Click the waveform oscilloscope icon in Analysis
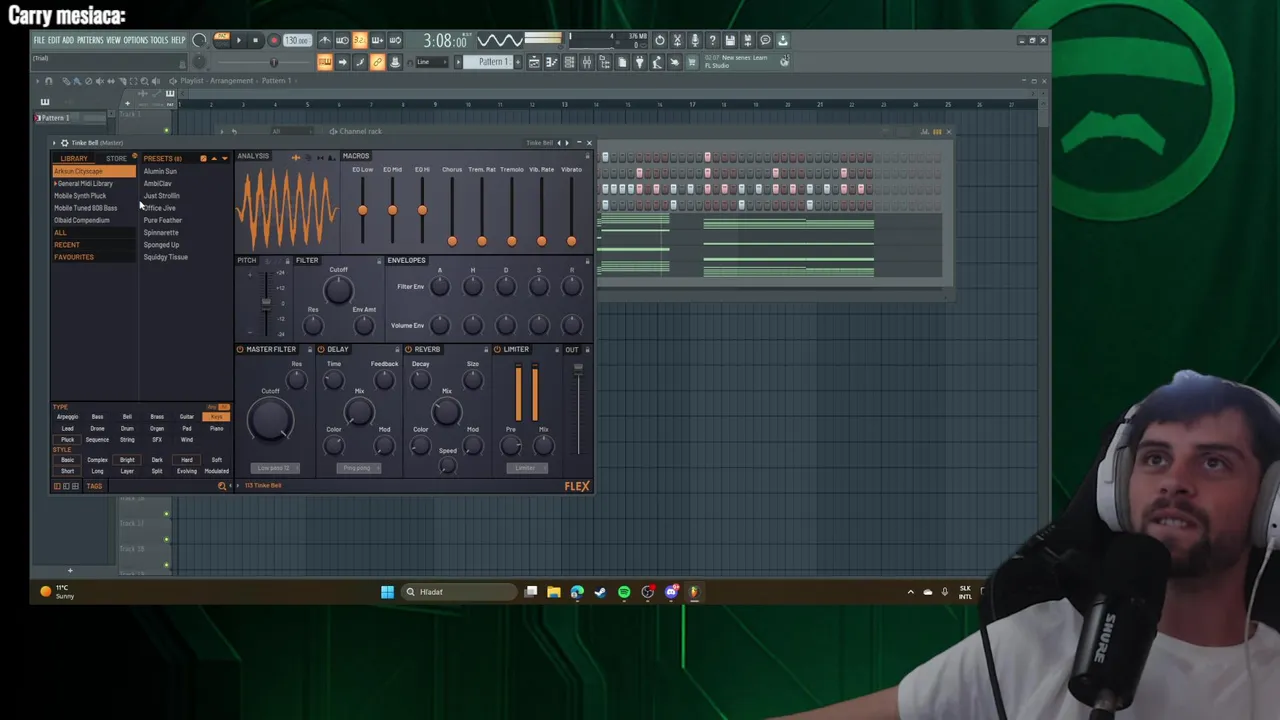Viewport: 1280px width, 720px height. coord(296,158)
